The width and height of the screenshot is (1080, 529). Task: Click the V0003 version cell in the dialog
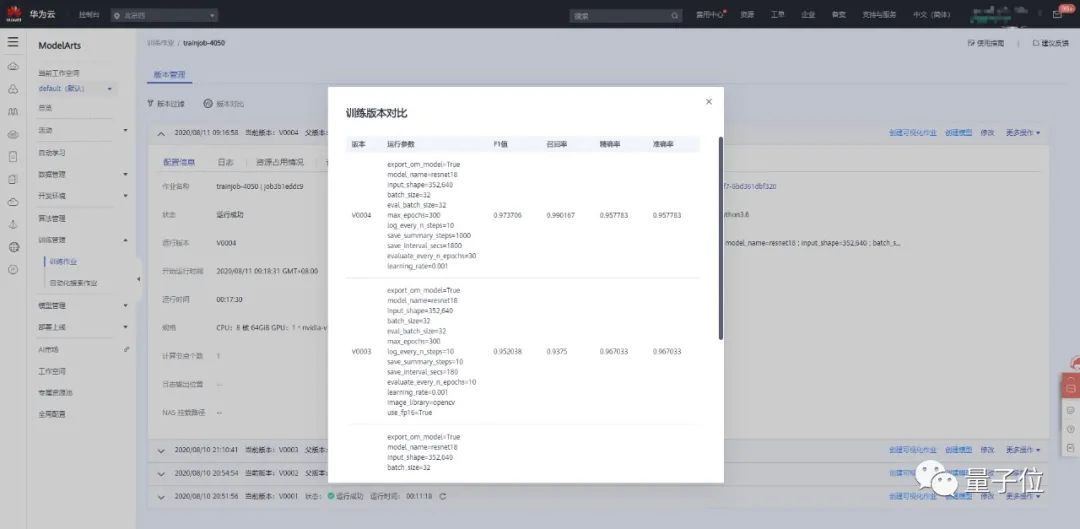tap(361, 351)
